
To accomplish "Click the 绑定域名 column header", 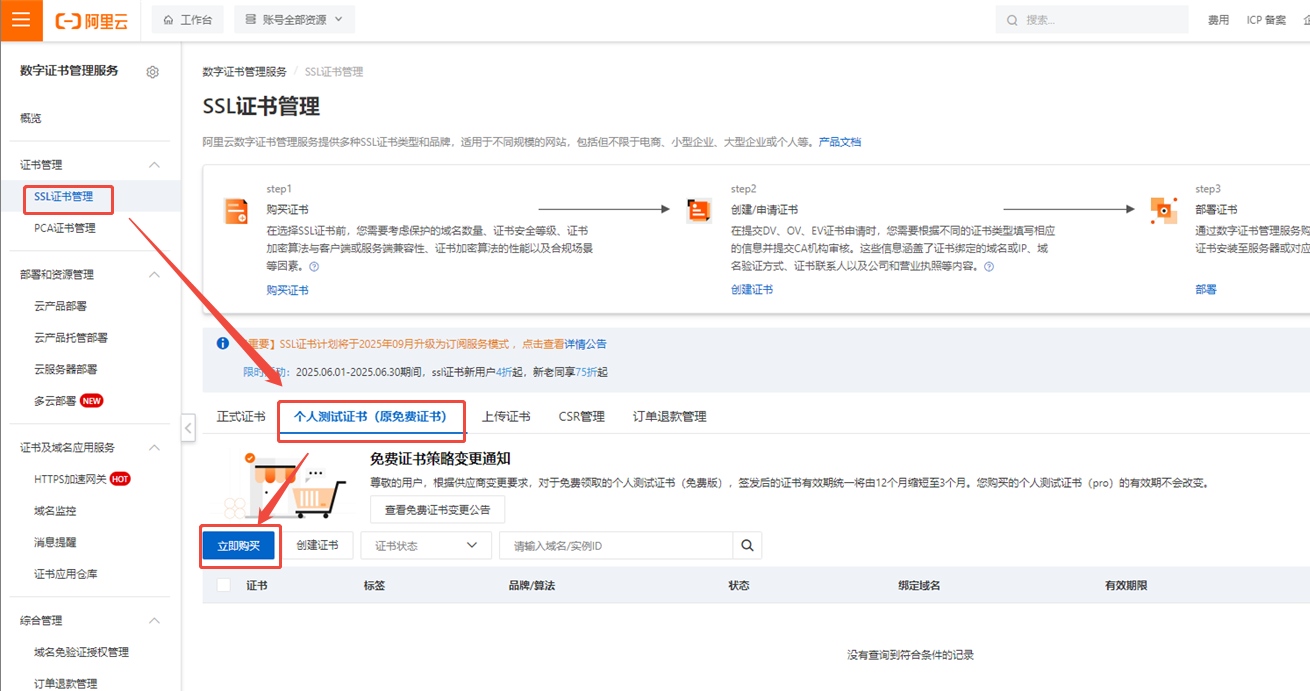I will 920,585.
